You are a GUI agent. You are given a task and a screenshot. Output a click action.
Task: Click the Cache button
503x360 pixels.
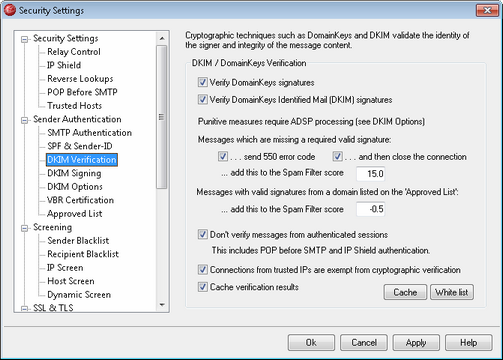[405, 292]
